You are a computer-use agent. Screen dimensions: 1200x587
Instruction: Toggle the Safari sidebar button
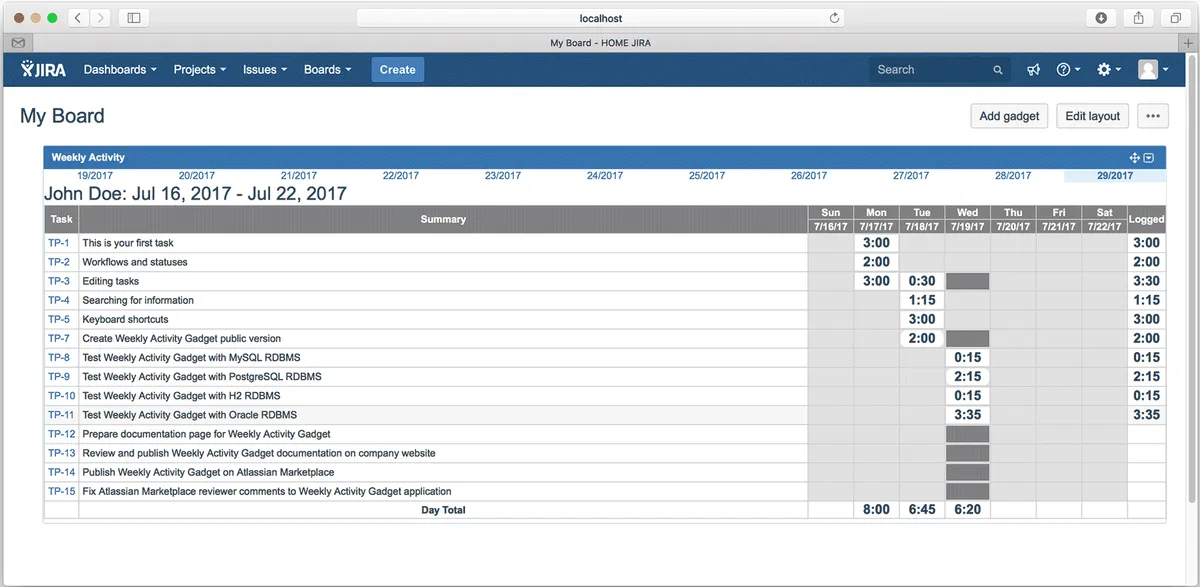(x=133, y=17)
